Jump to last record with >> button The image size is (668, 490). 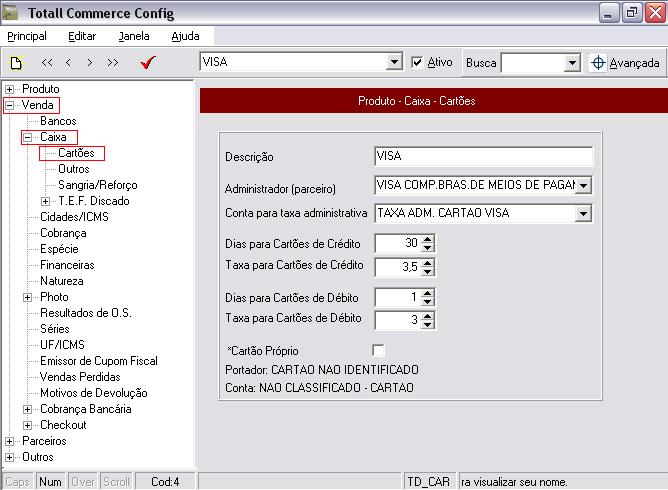(112, 63)
